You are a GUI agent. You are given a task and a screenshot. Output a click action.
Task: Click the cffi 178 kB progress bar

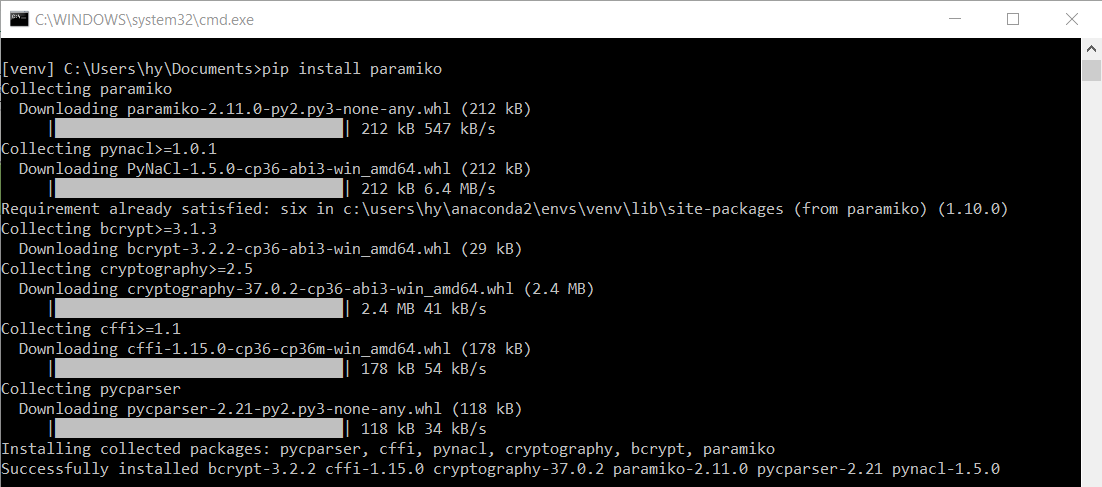click(x=199, y=369)
